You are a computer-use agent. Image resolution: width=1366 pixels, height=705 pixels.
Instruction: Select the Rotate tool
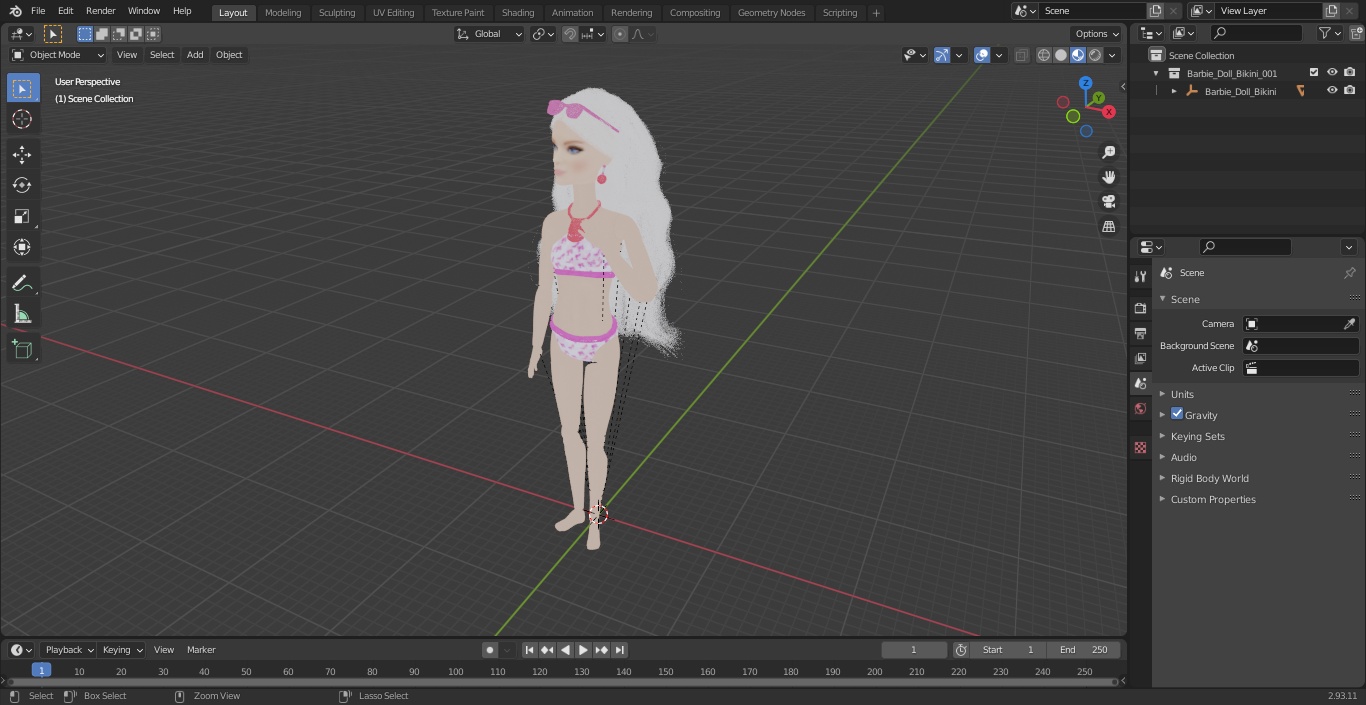[x=22, y=185]
